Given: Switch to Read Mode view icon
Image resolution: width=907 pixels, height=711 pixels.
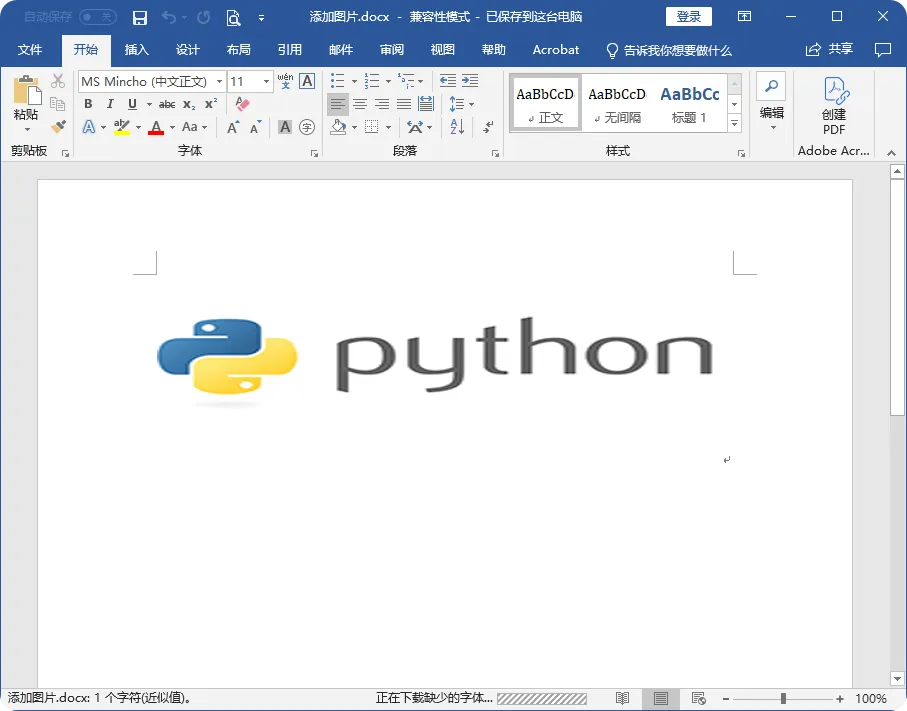Looking at the screenshot, I should click(622, 698).
